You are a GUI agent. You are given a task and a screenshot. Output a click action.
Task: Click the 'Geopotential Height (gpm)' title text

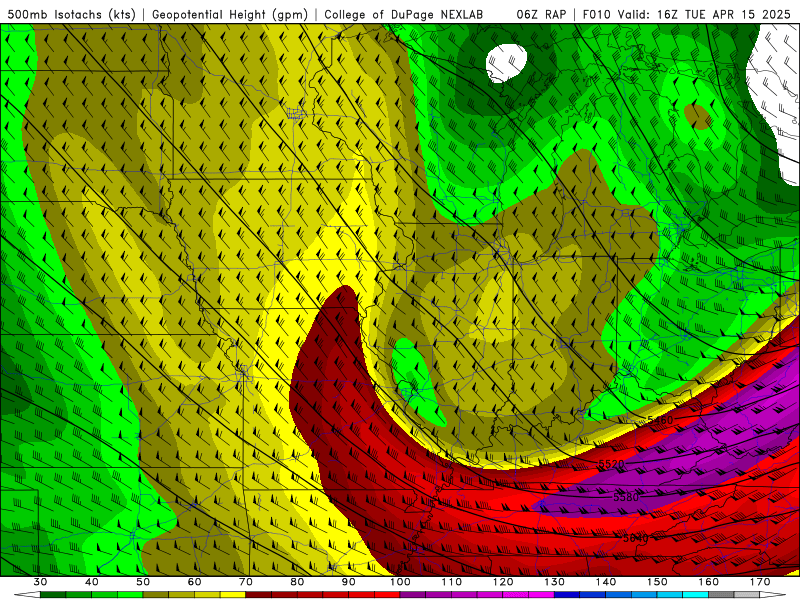coord(230,15)
